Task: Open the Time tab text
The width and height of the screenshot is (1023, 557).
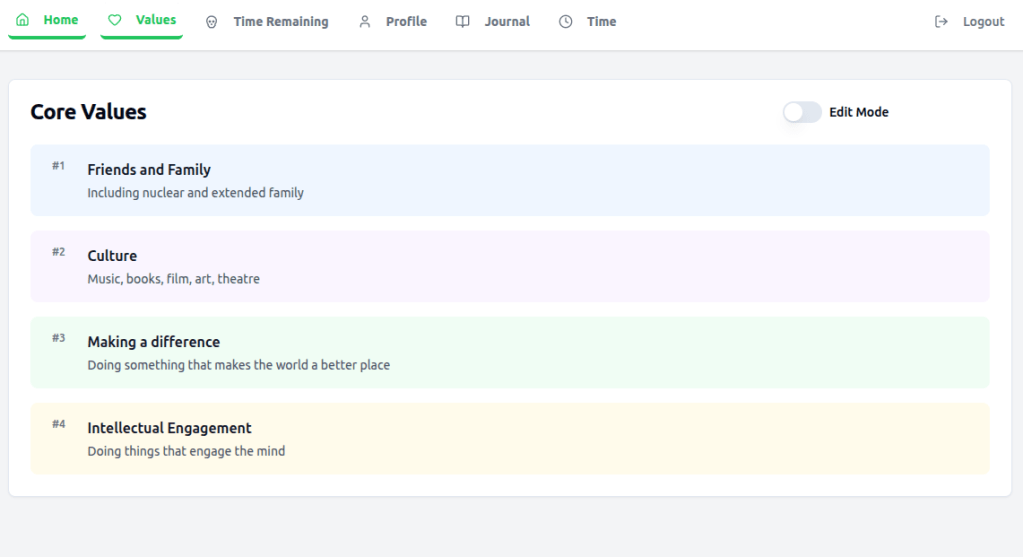Action: [601, 22]
